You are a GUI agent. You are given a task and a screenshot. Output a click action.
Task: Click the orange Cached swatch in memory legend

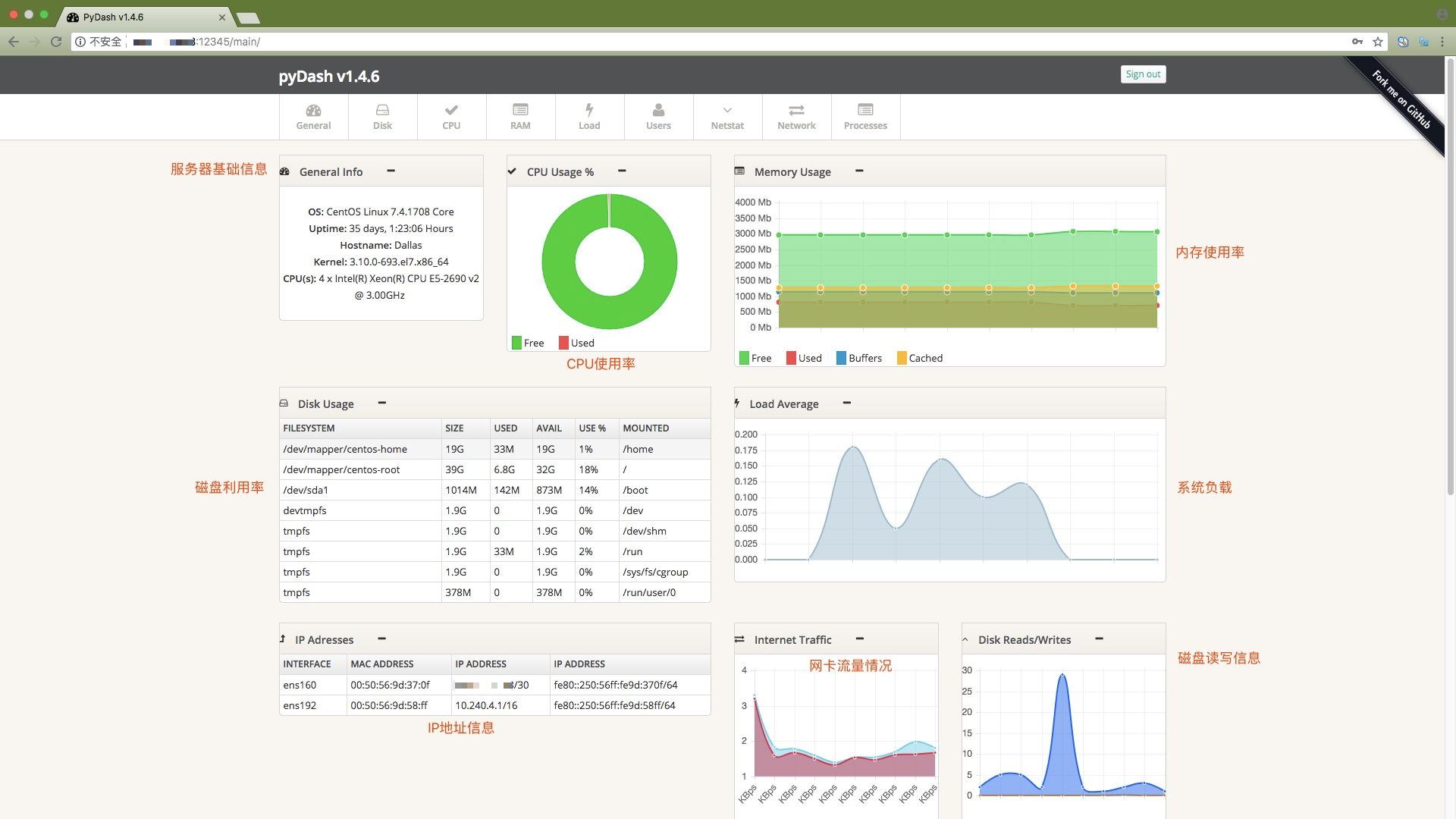[x=902, y=358]
